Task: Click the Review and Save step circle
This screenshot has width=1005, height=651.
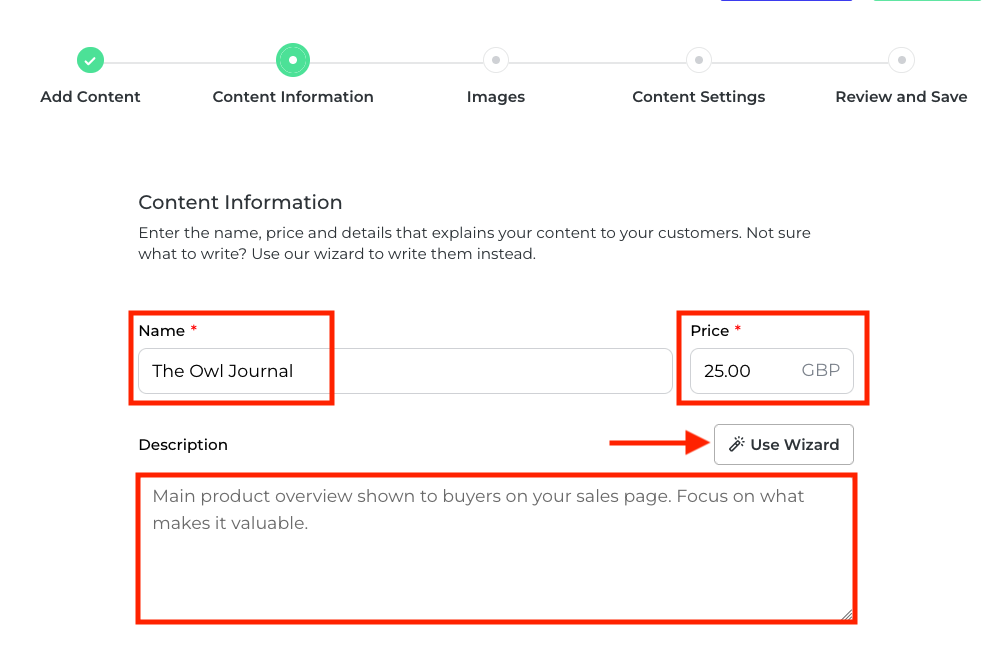Action: (x=901, y=61)
